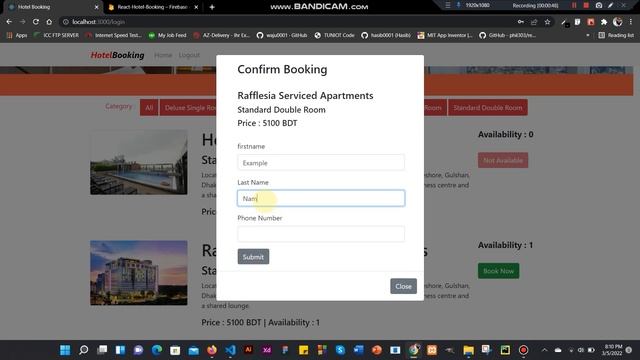Open File Explorer from taskbar
640x360 pixels.
[x=468, y=350]
